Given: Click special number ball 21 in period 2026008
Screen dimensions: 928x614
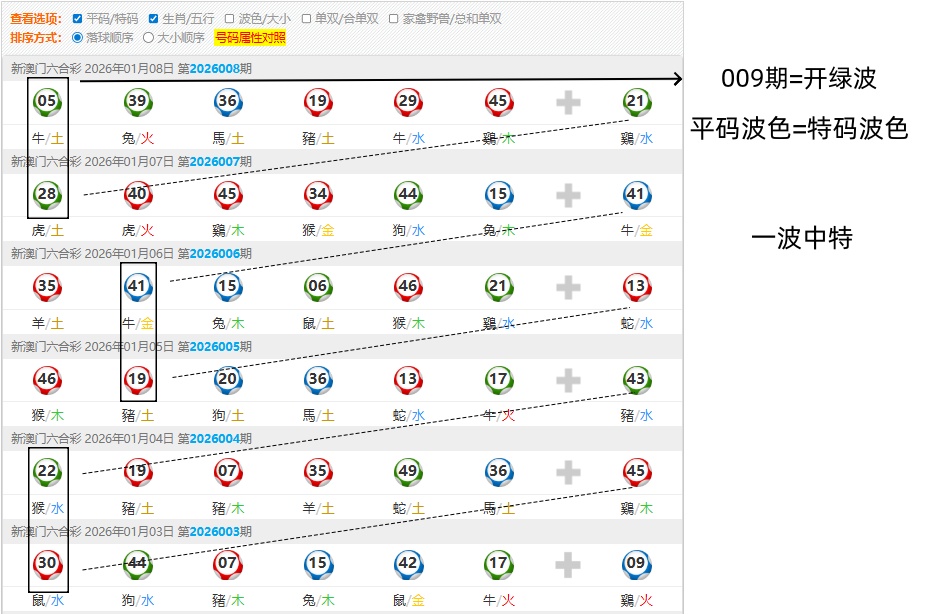Looking at the screenshot, I should 636,101.
